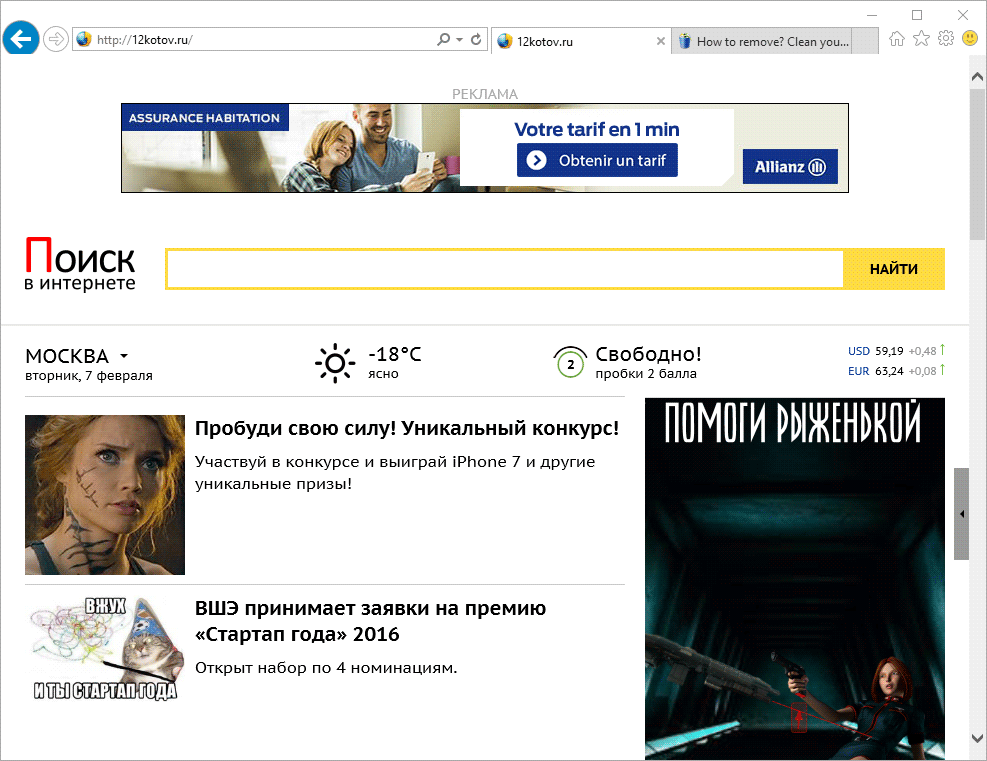Click the vertical scrollbar thumb
The width and height of the screenshot is (987, 761).
click(978, 165)
